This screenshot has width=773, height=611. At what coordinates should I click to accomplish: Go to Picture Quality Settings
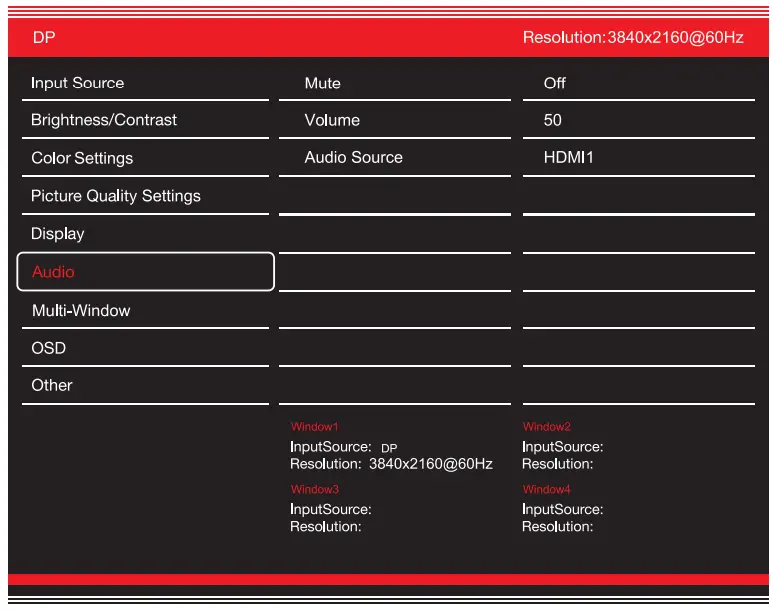pos(145,196)
